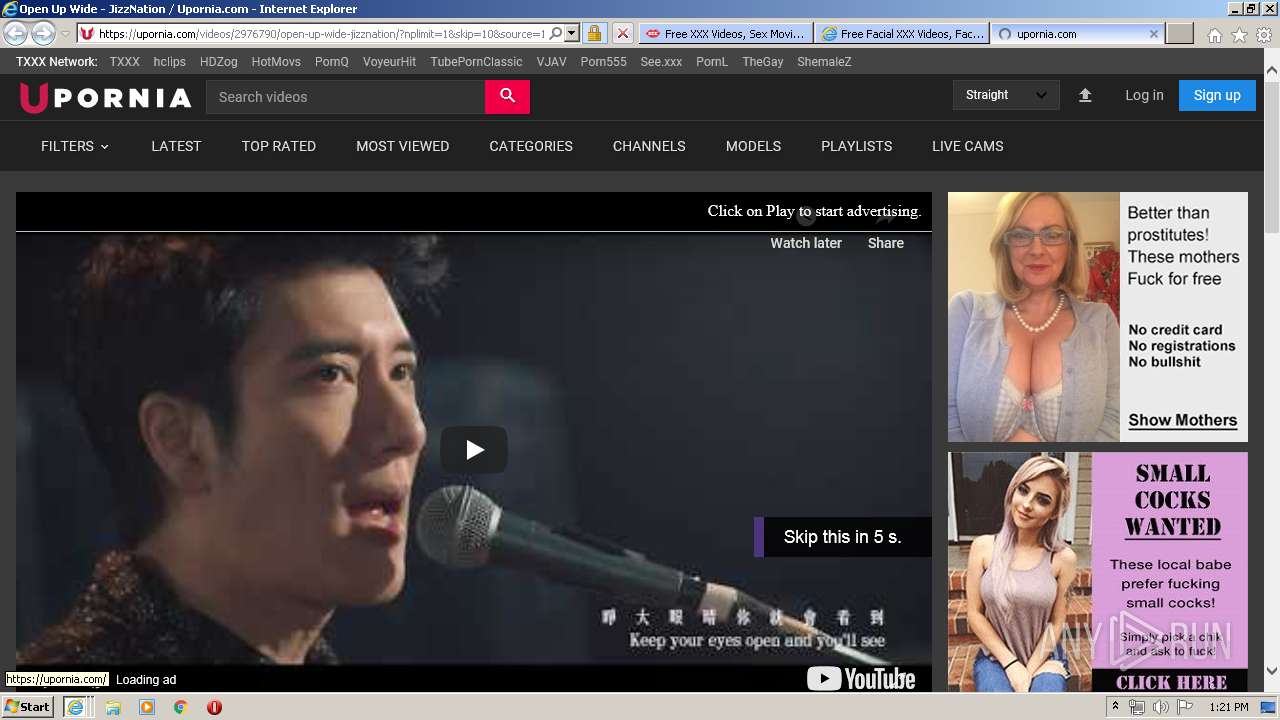
Task: Click VoyeurHit network link
Action: pos(389,61)
